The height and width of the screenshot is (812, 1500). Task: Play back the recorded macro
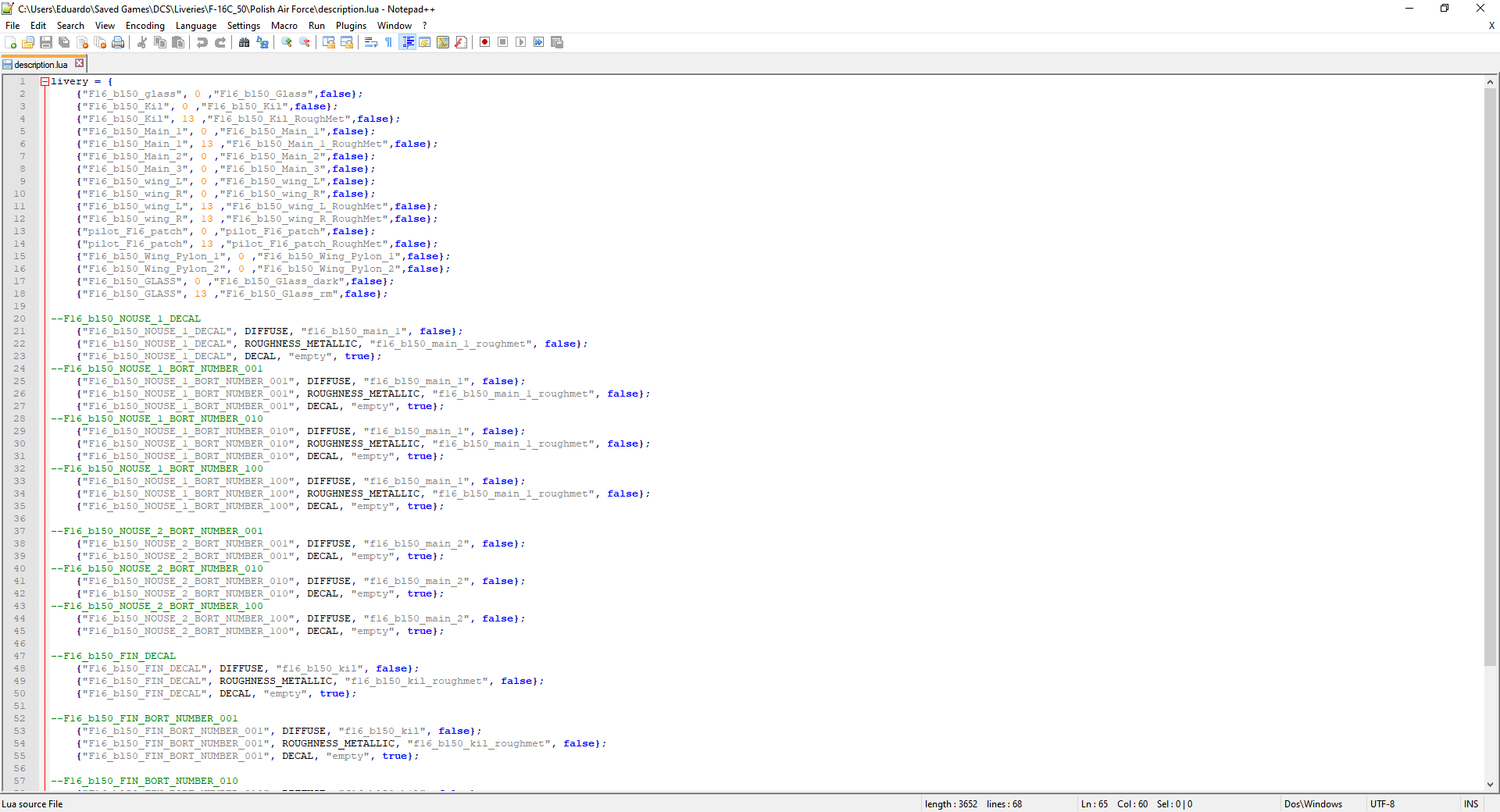pos(520,42)
